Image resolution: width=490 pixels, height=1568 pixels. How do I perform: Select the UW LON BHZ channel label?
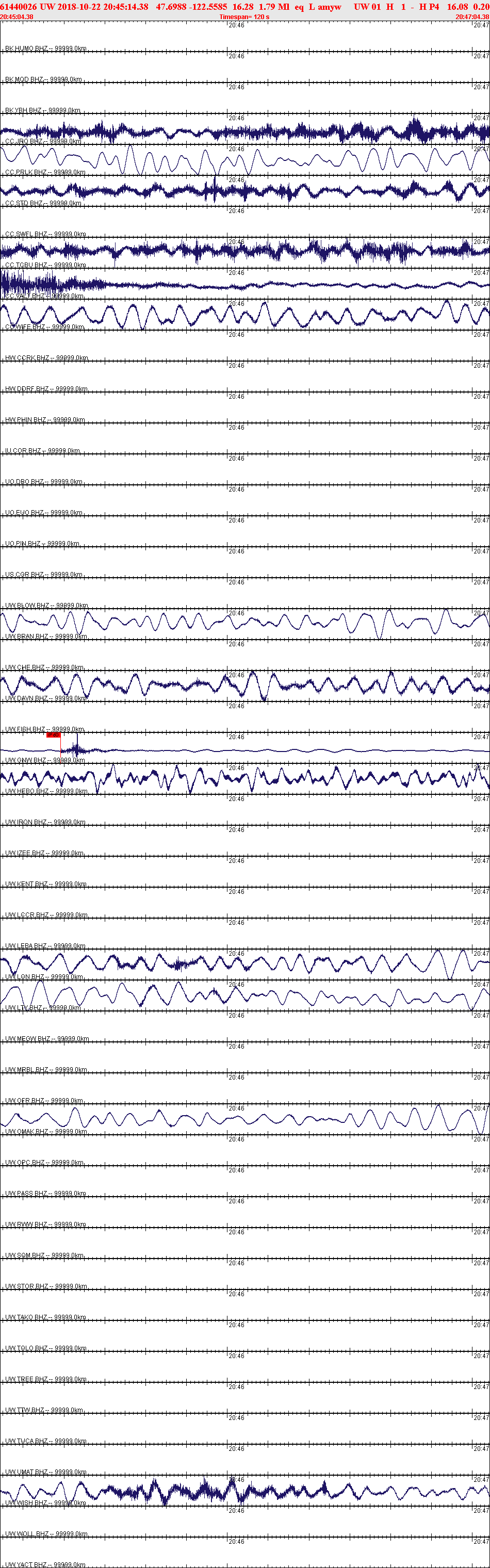(x=44, y=976)
